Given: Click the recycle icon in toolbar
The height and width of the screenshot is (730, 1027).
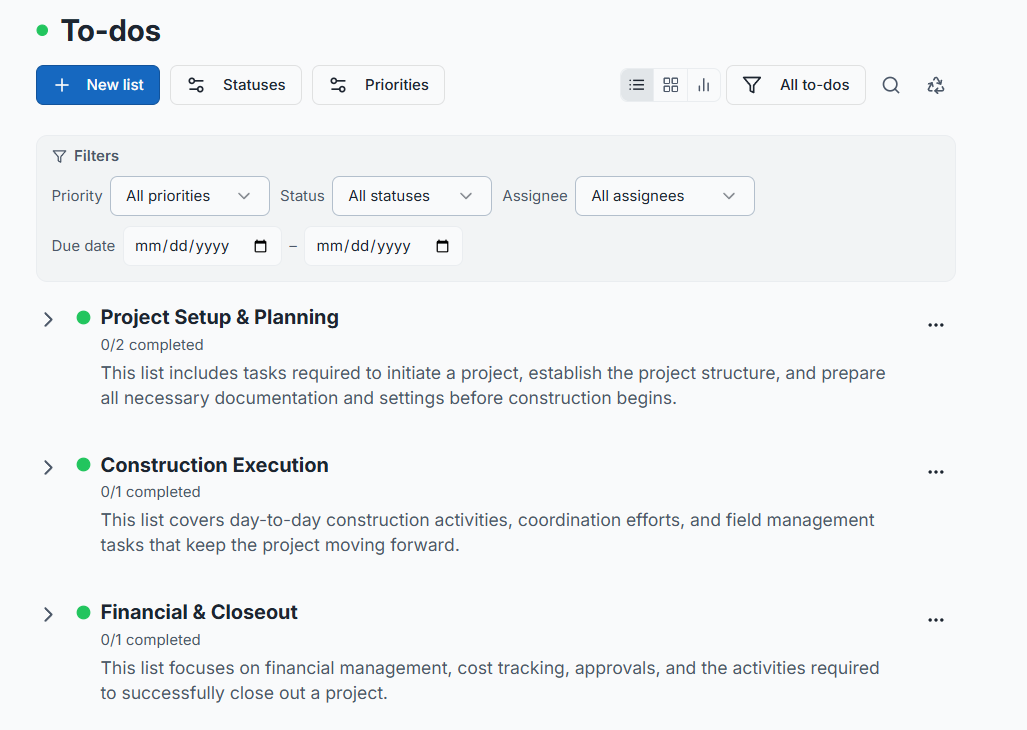Looking at the screenshot, I should pyautogui.click(x=936, y=85).
